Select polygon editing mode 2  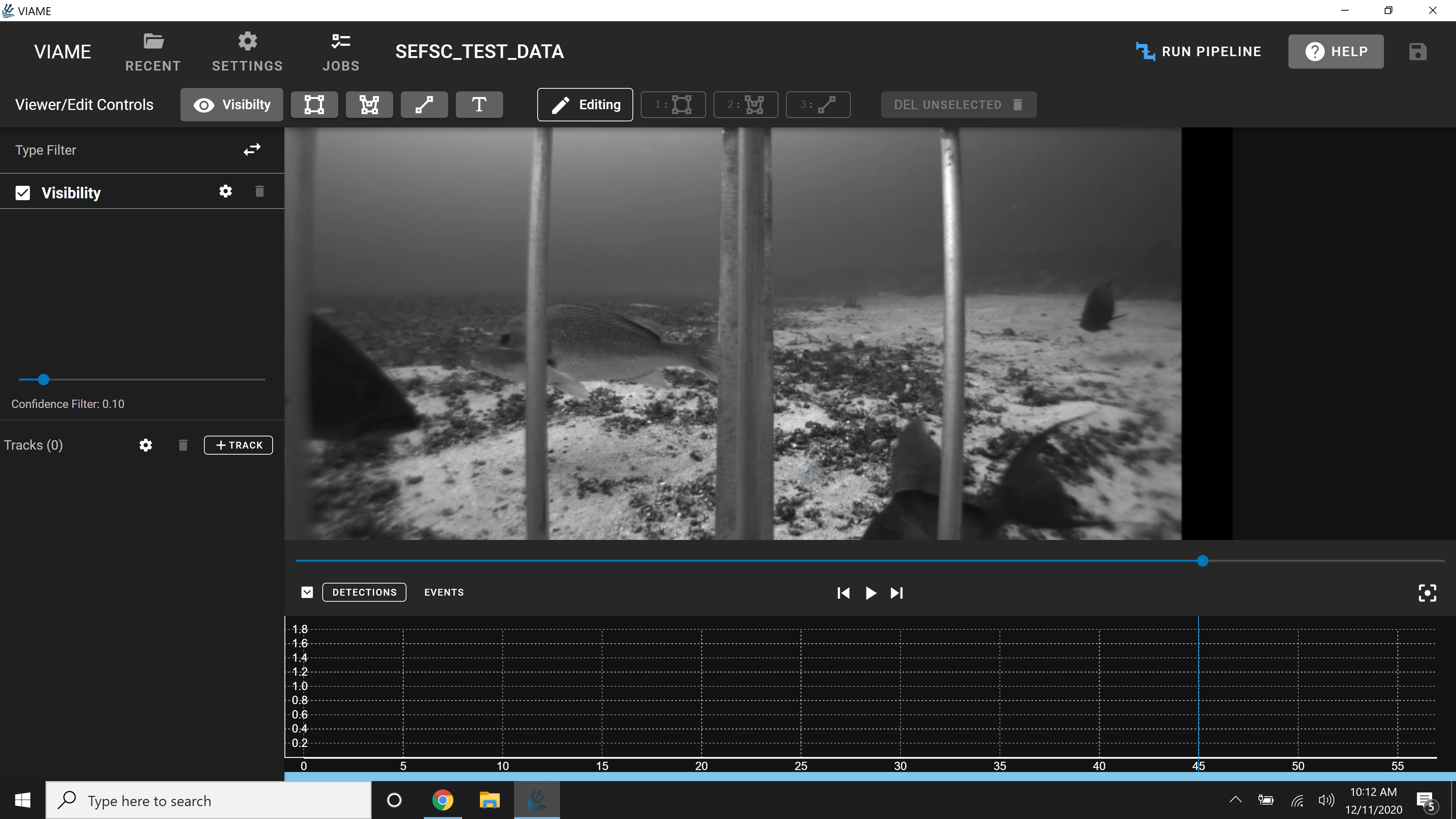pyautogui.click(x=745, y=105)
